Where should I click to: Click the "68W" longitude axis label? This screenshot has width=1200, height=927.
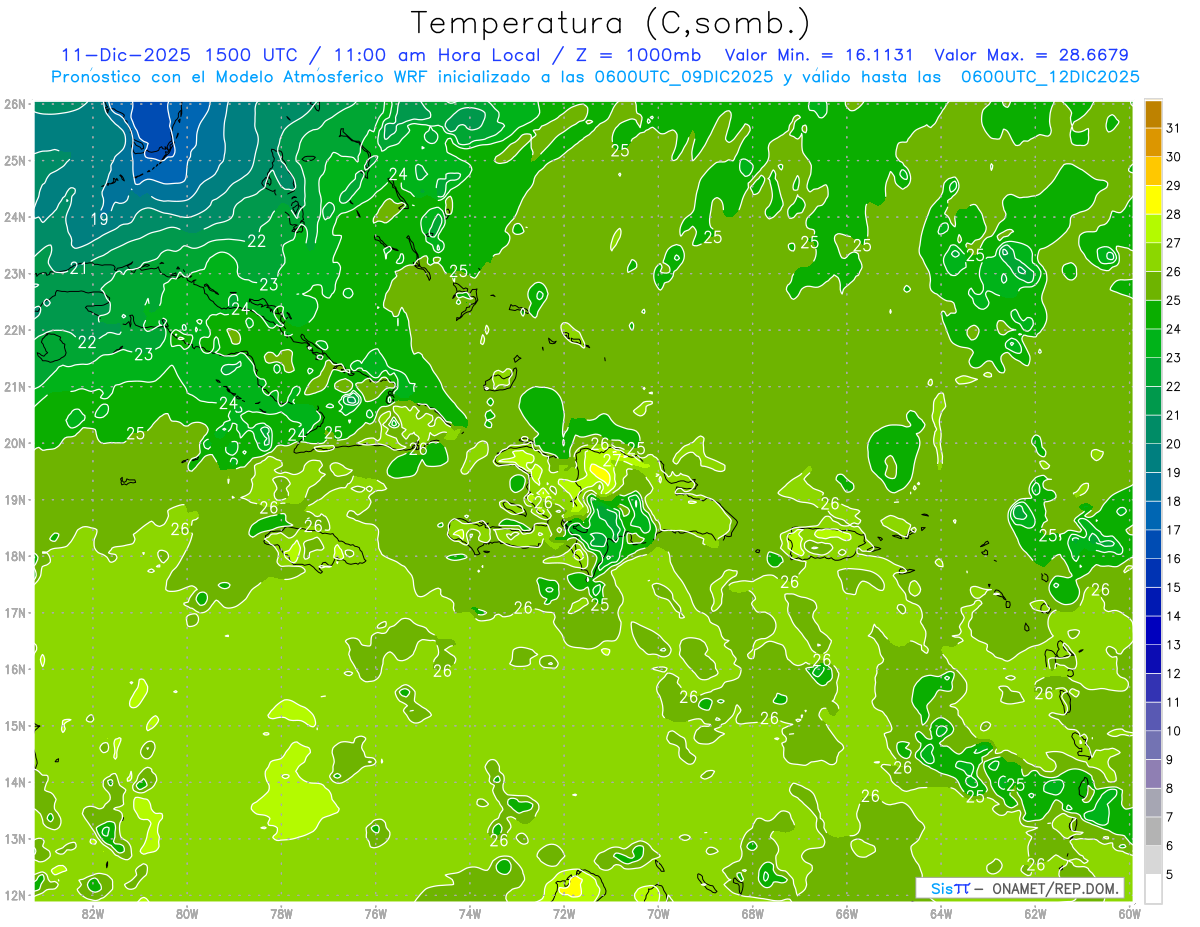752,912
